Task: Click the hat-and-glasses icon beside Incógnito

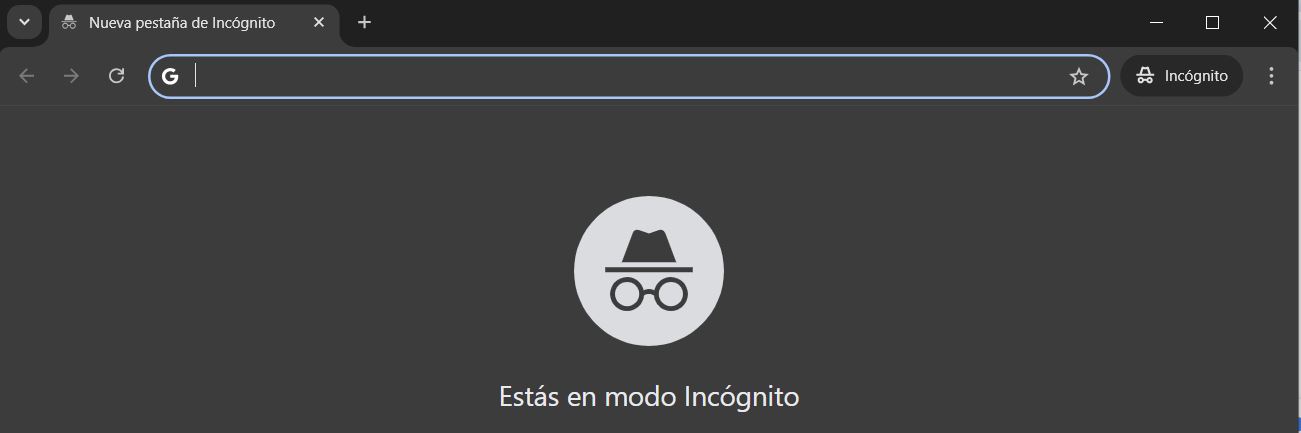Action: click(x=1146, y=76)
